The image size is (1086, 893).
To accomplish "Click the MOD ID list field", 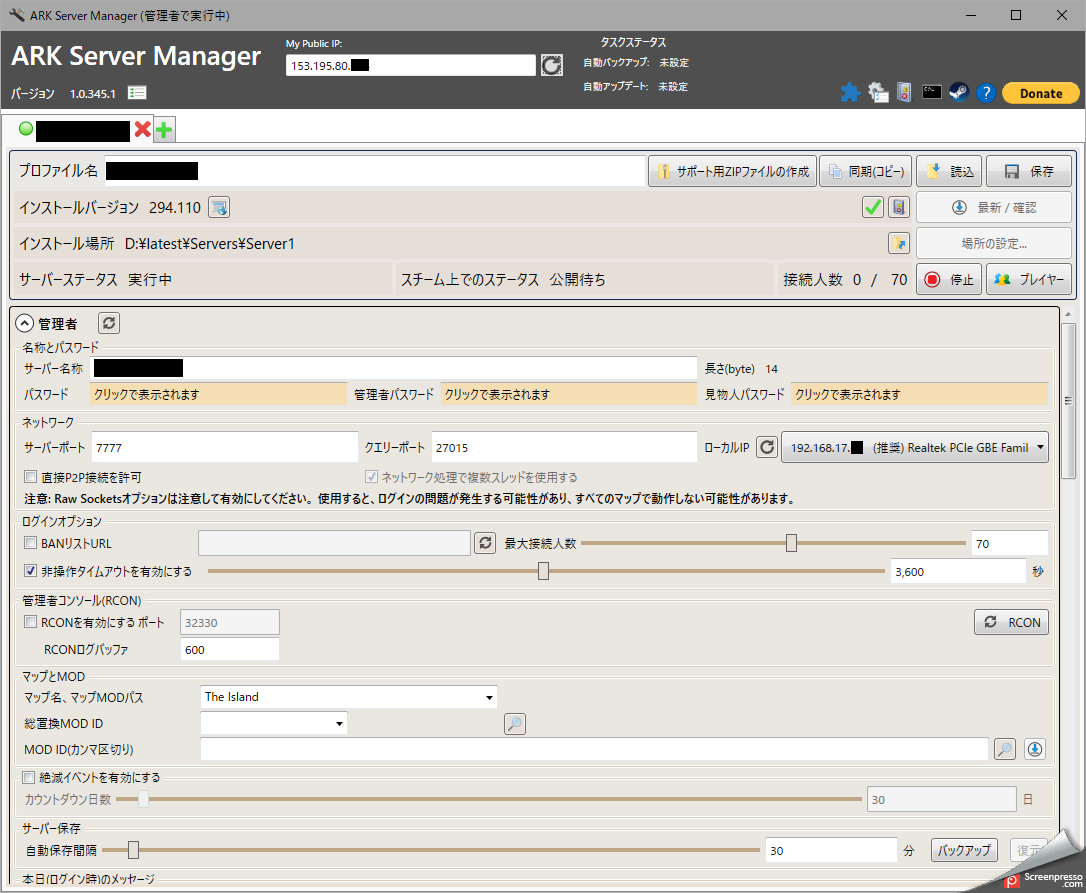I will tap(594, 749).
